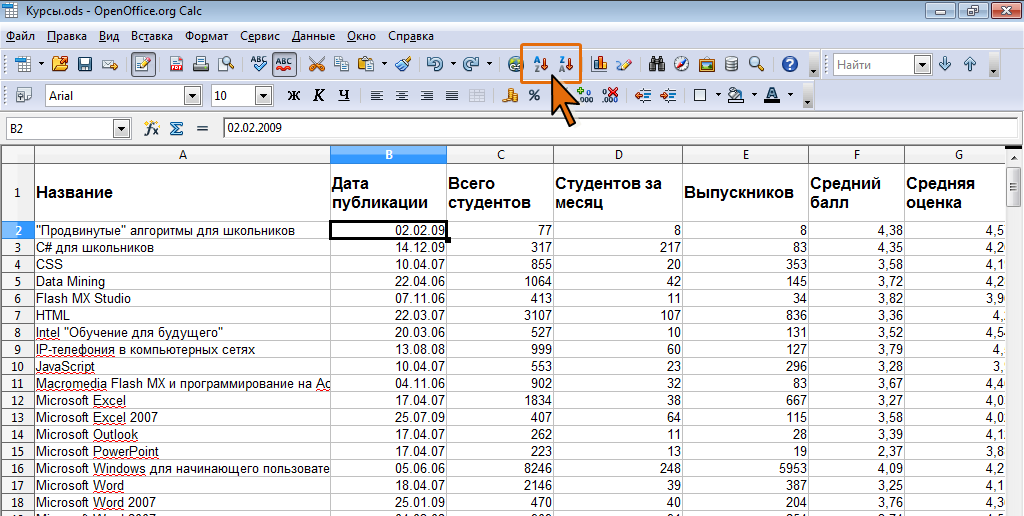This screenshot has width=1024, height=516.
Task: Justify the text
Action: (451, 95)
